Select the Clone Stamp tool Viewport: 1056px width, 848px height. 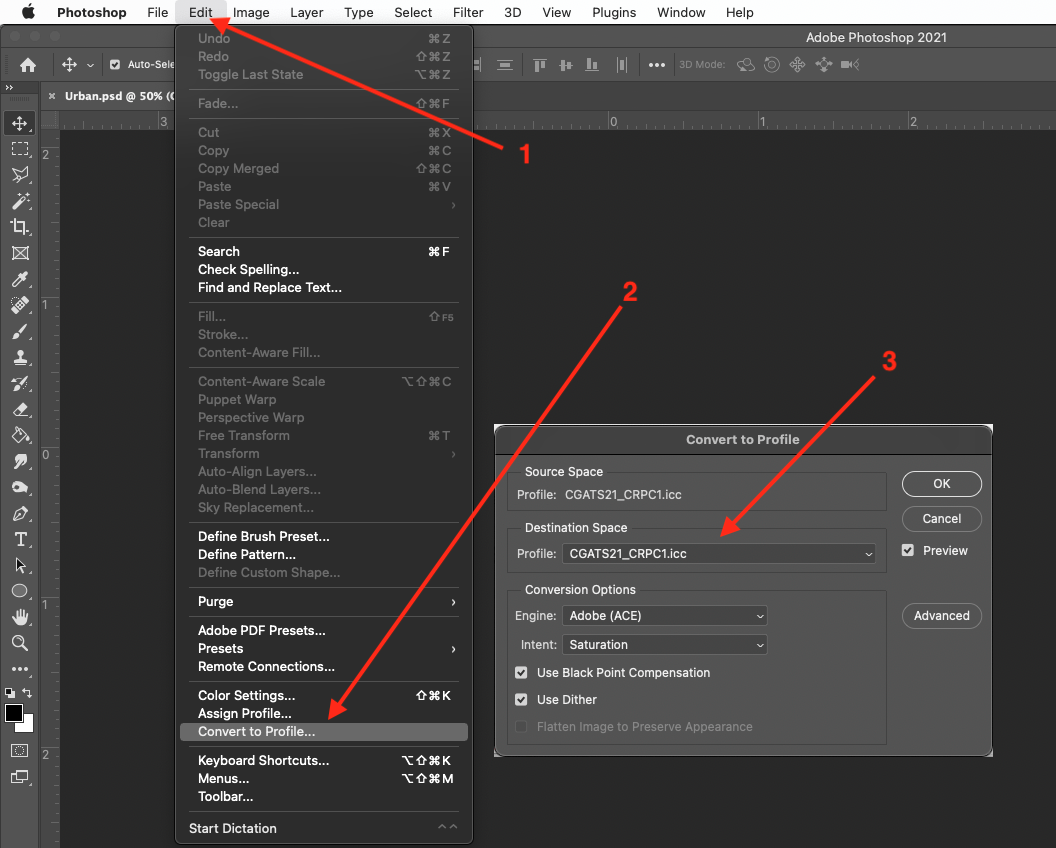(x=20, y=357)
